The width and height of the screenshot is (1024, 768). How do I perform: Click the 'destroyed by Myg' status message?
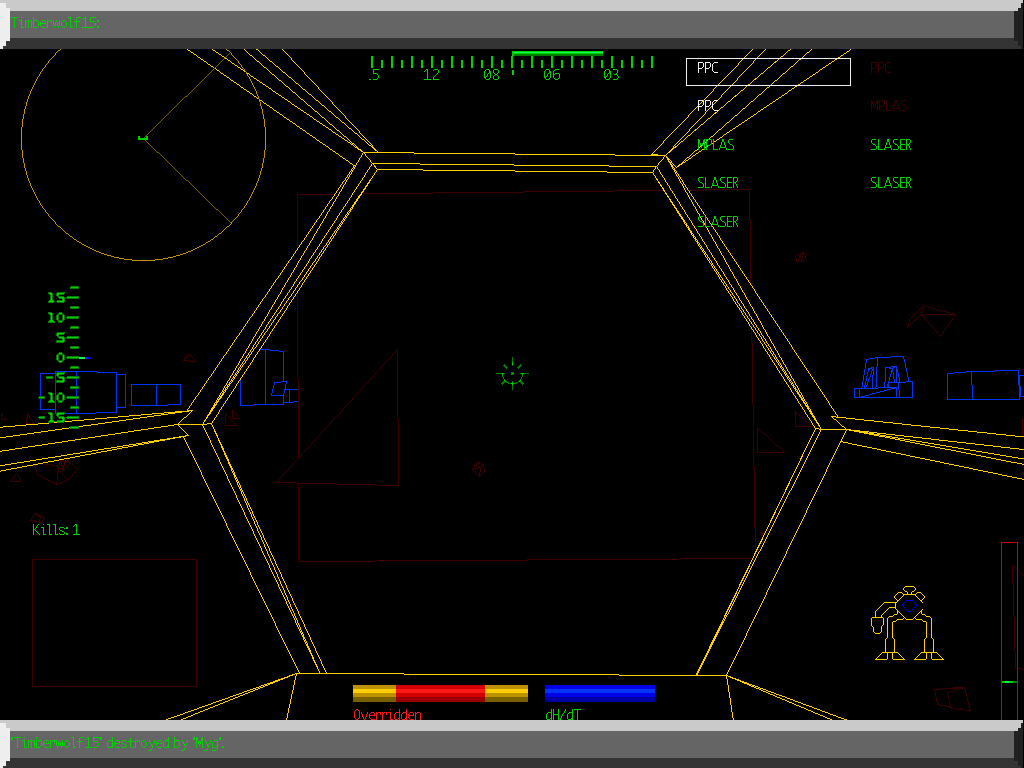coord(118,743)
